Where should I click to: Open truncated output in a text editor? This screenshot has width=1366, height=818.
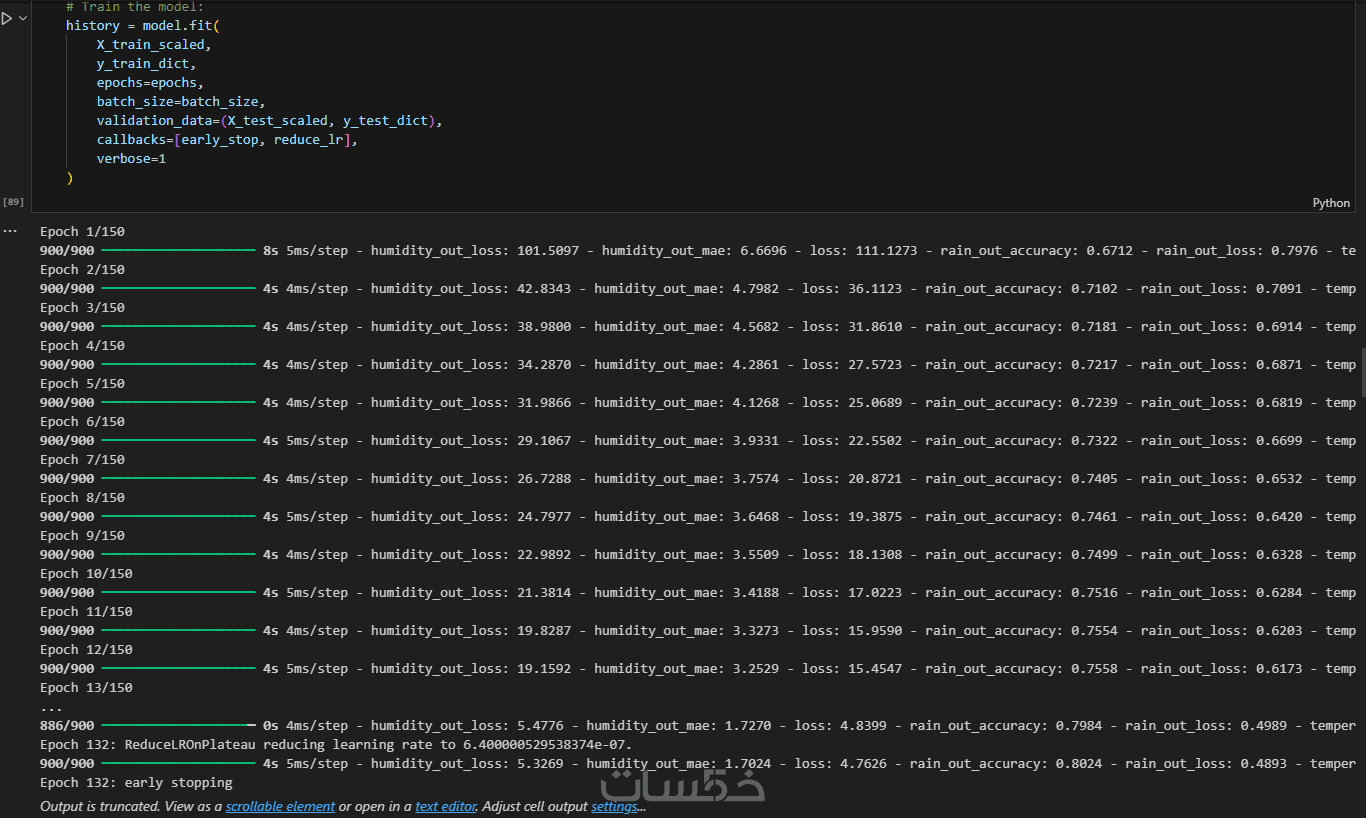(446, 806)
